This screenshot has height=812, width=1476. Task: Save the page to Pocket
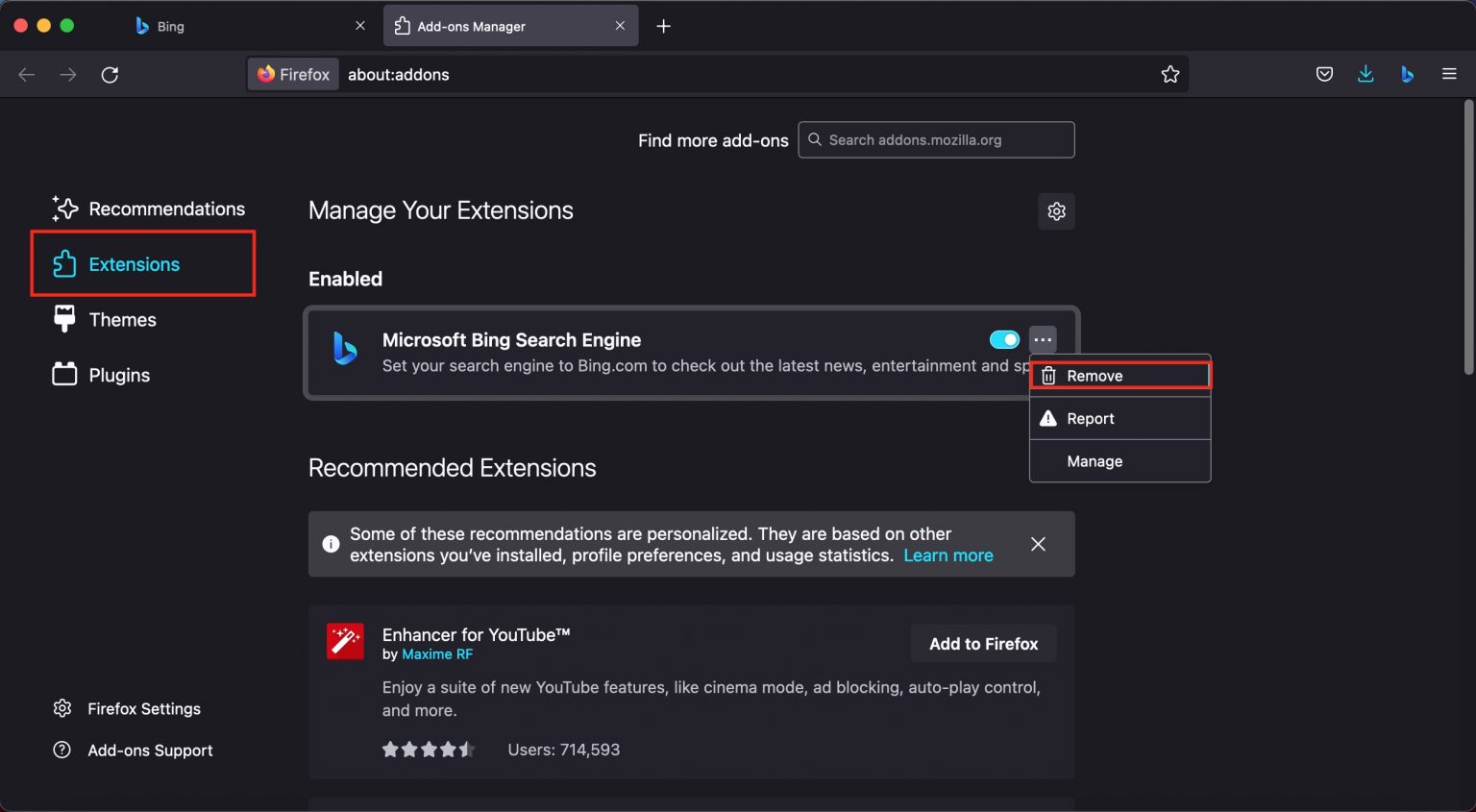tap(1324, 74)
